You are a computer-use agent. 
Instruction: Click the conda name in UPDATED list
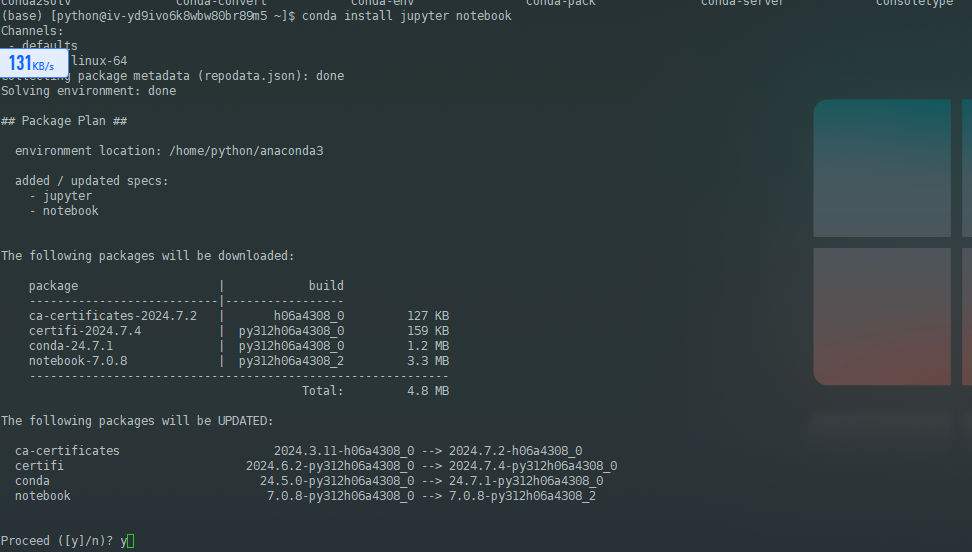click(x=32, y=481)
